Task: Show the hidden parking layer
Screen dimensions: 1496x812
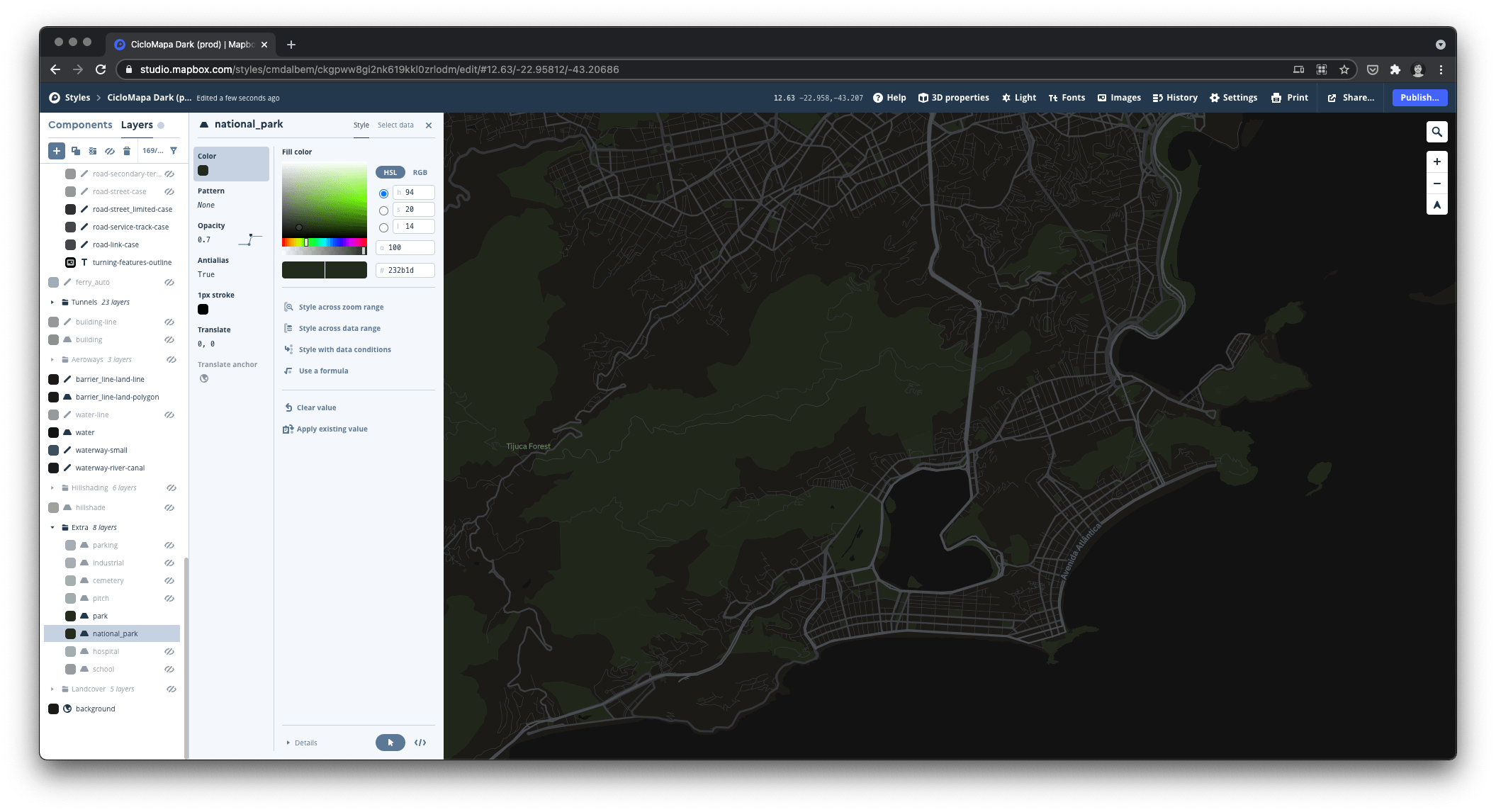Action: click(x=169, y=545)
